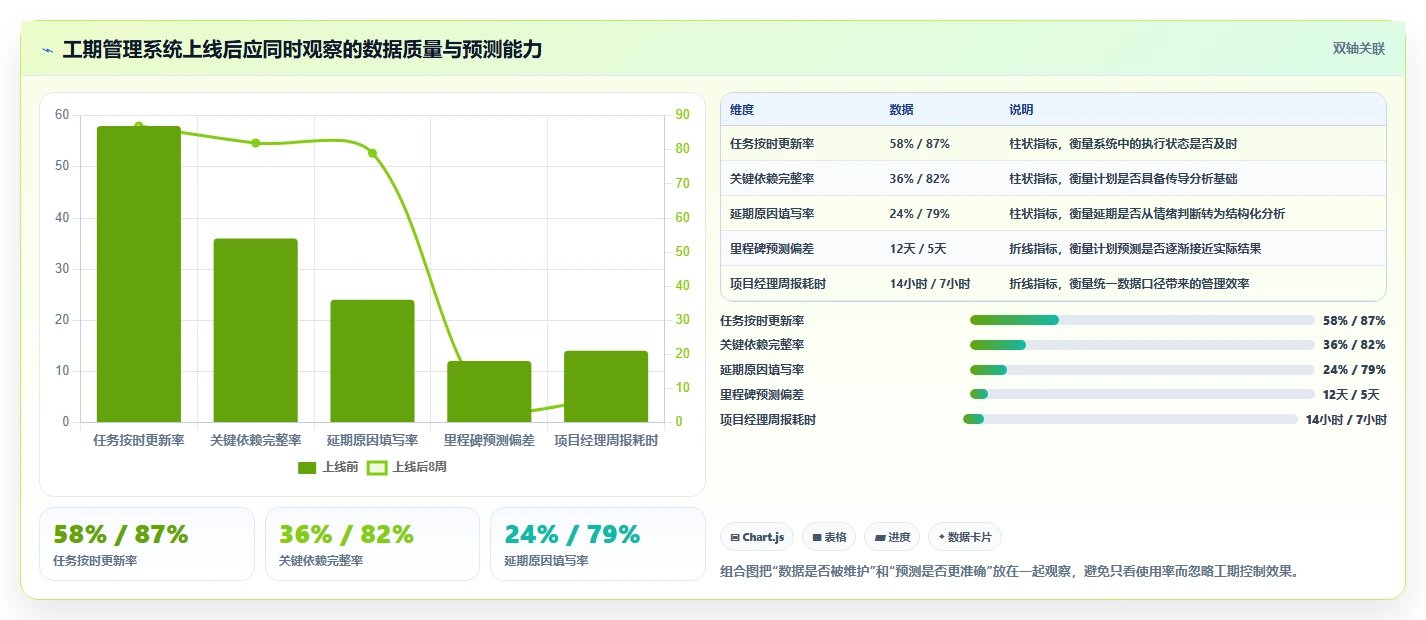This screenshot has width=1426, height=620.
Task: Click the 项目经理周报耗时 bar in chart
Action: point(606,386)
